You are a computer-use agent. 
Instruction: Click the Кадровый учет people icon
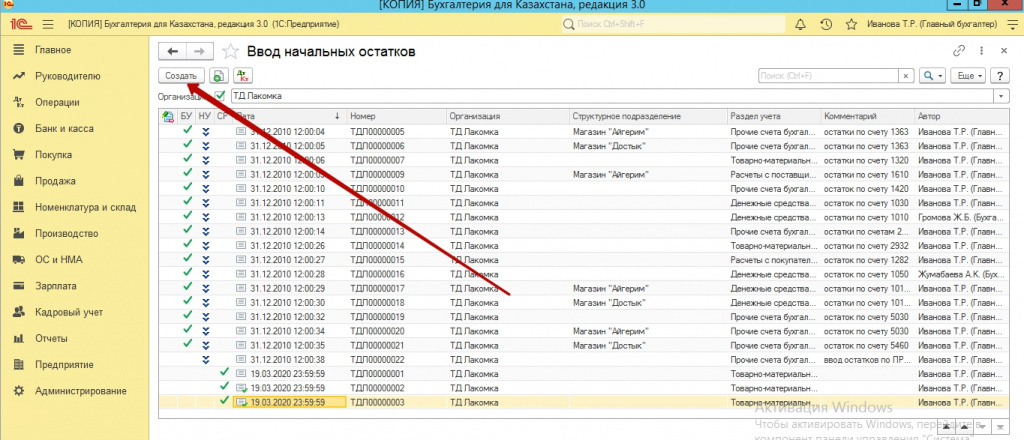point(19,312)
